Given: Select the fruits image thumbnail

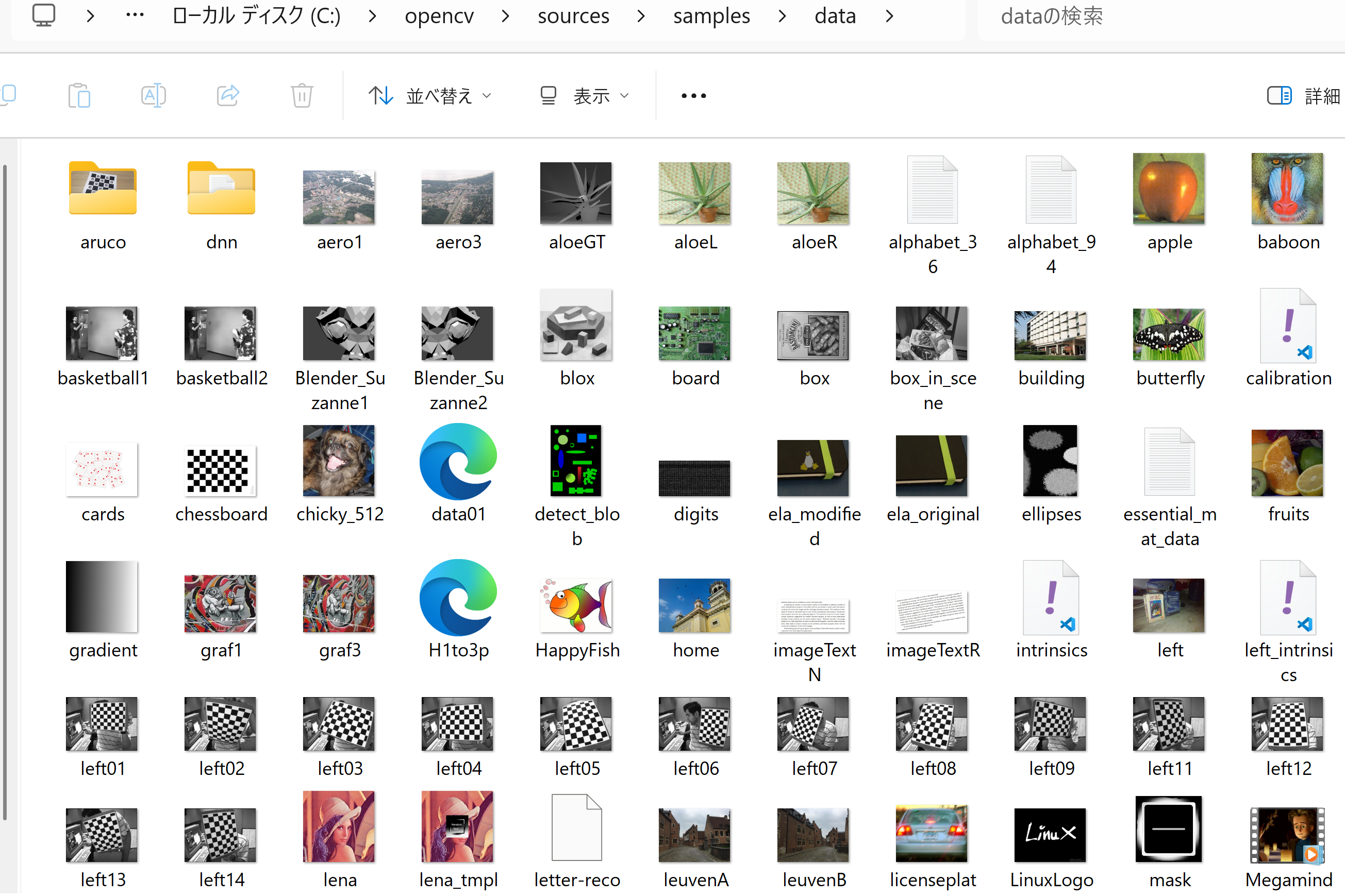Looking at the screenshot, I should (x=1287, y=463).
